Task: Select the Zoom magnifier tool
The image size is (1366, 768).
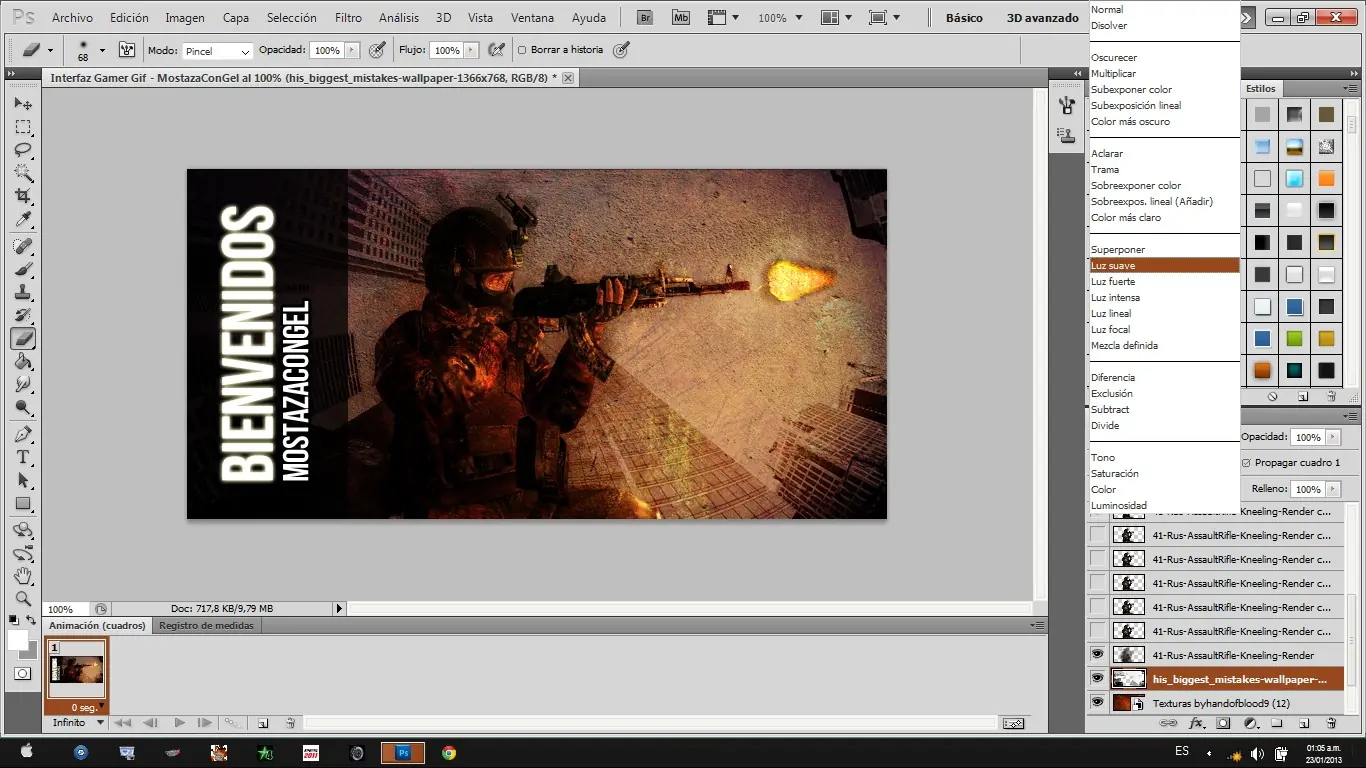Action: pyautogui.click(x=23, y=599)
